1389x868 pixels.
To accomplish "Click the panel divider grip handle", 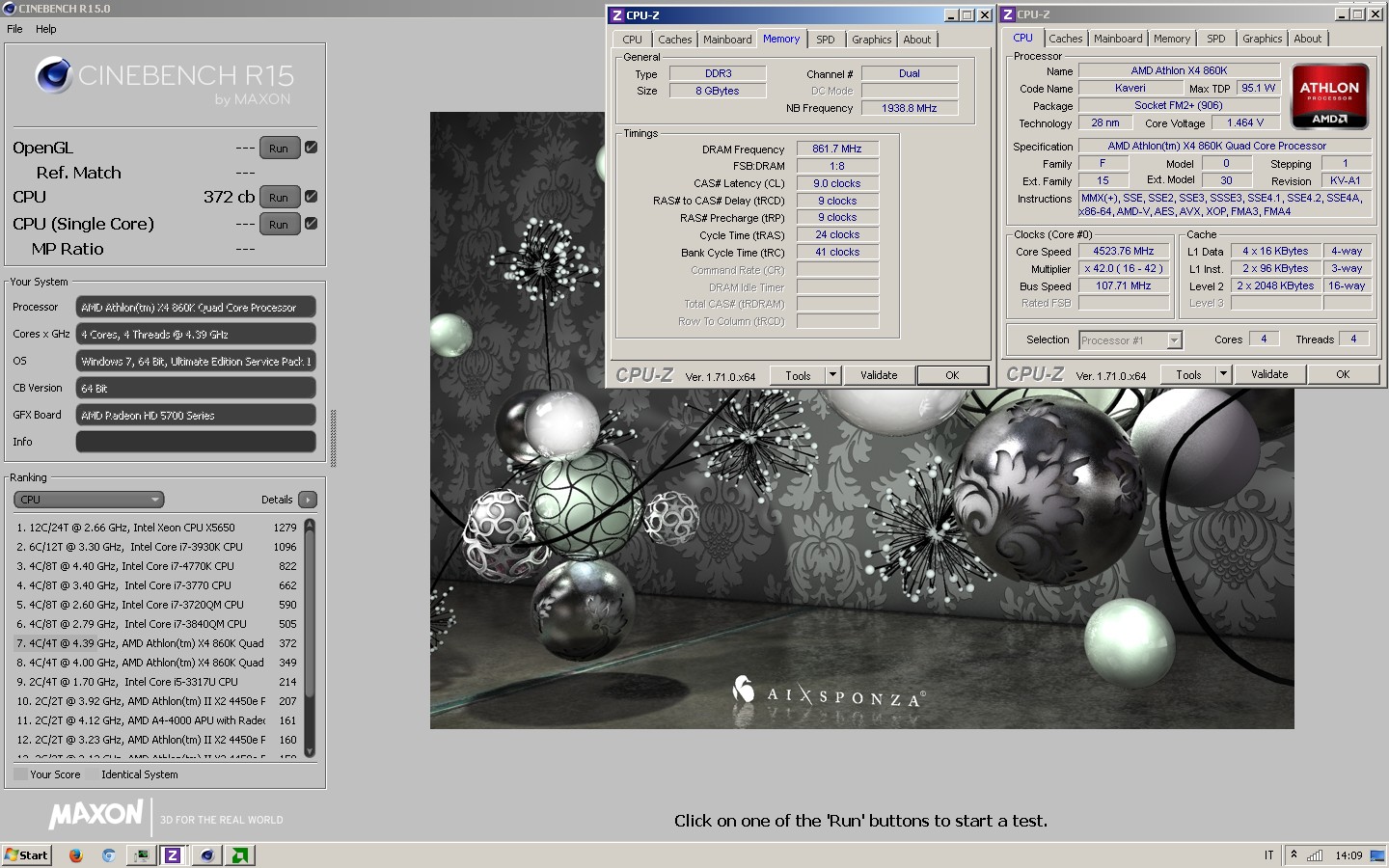I will 333,439.
